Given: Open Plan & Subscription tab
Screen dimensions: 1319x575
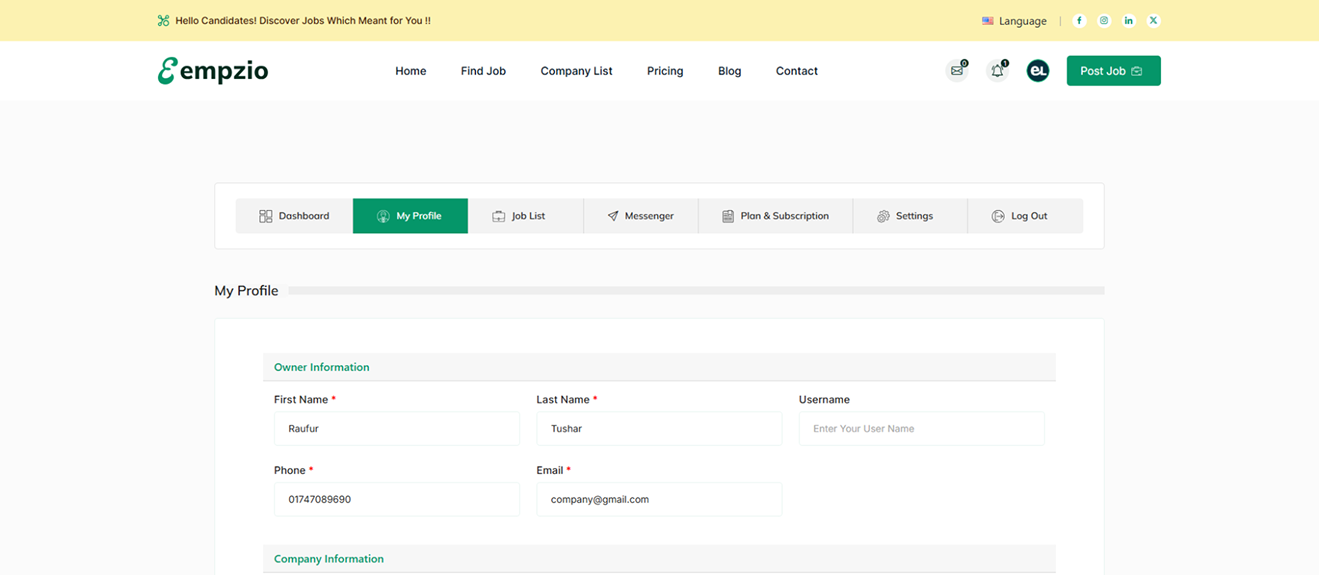Looking at the screenshot, I should coord(776,216).
